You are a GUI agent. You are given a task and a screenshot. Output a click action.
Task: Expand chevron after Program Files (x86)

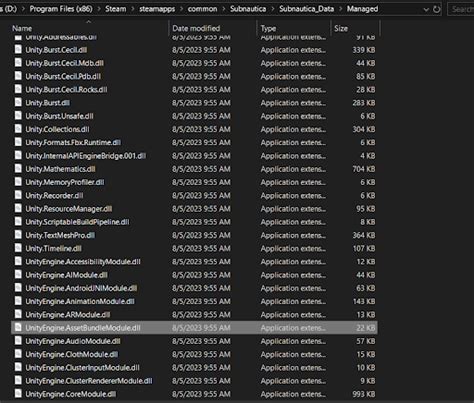tap(99, 9)
